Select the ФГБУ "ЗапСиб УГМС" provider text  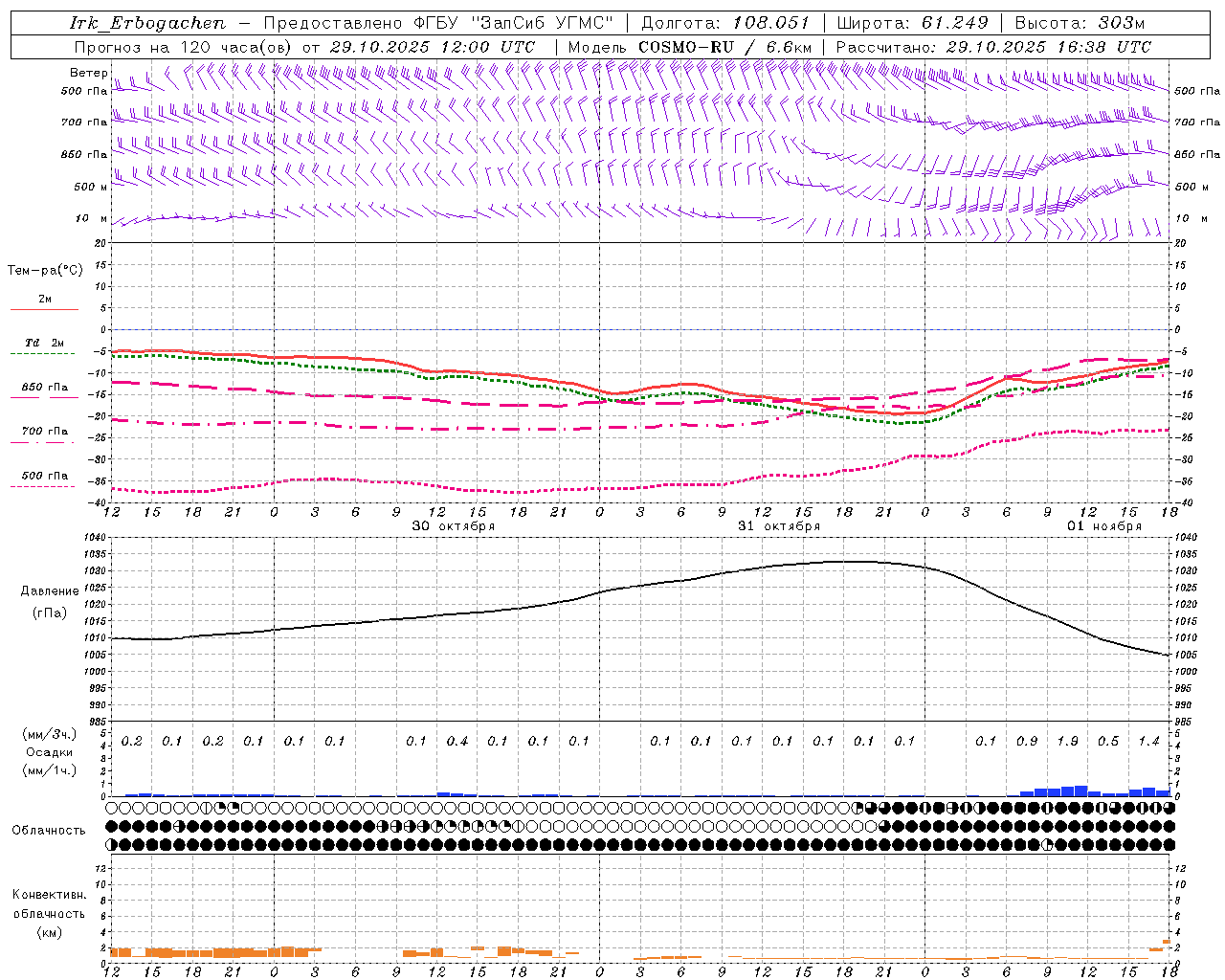pos(513,23)
